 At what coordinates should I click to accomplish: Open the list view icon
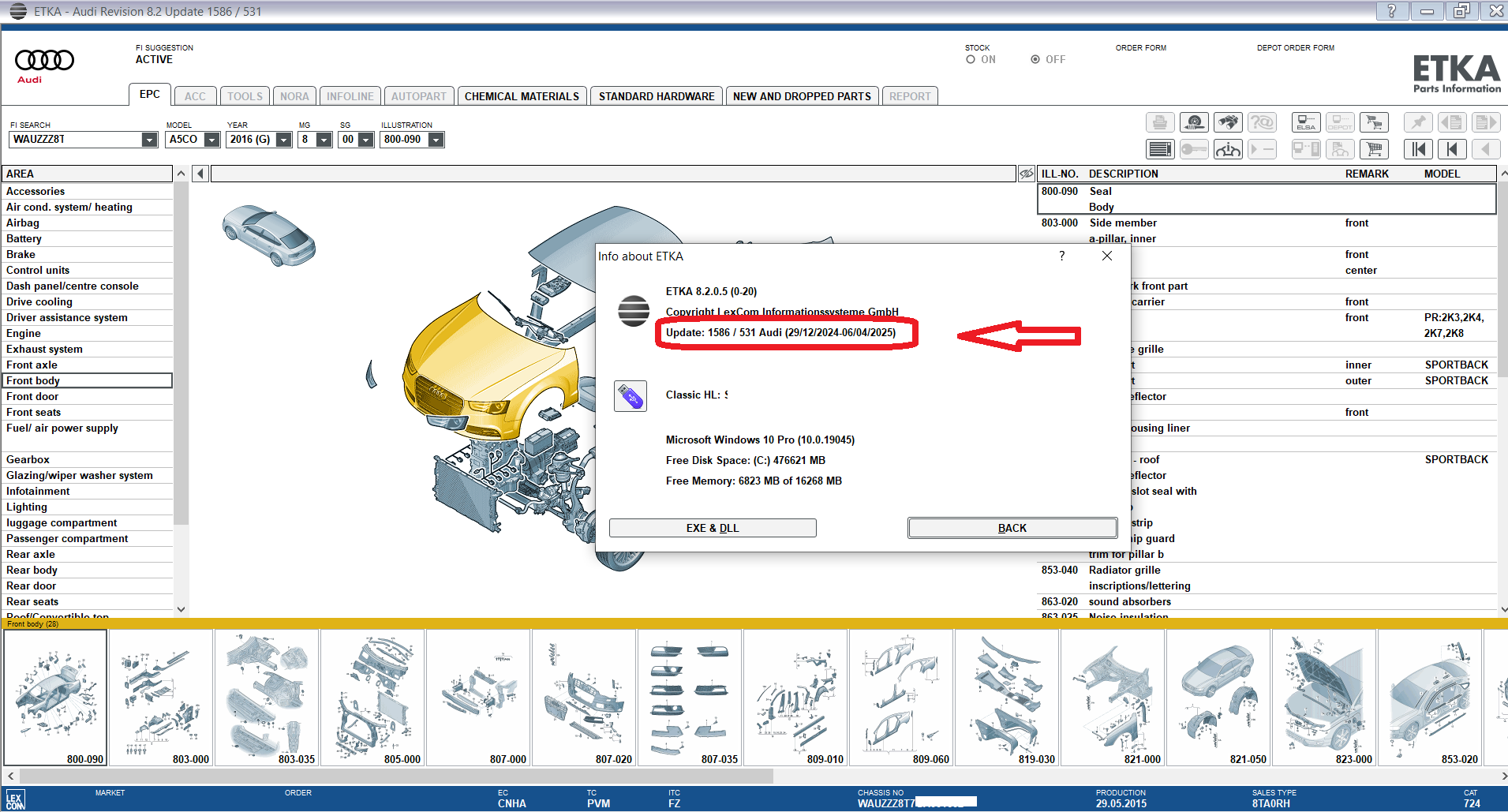tap(1160, 149)
